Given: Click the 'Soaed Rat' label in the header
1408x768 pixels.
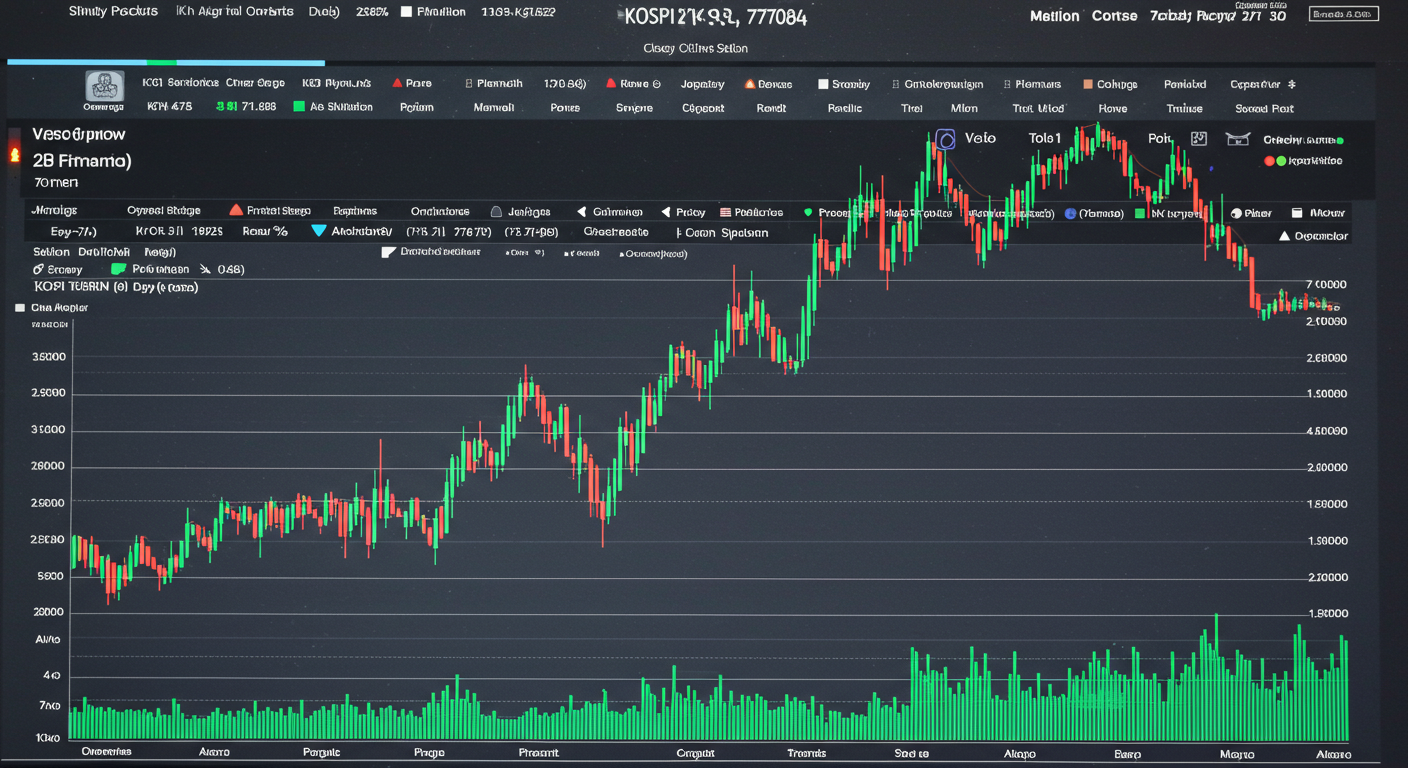Looking at the screenshot, I should [1264, 108].
